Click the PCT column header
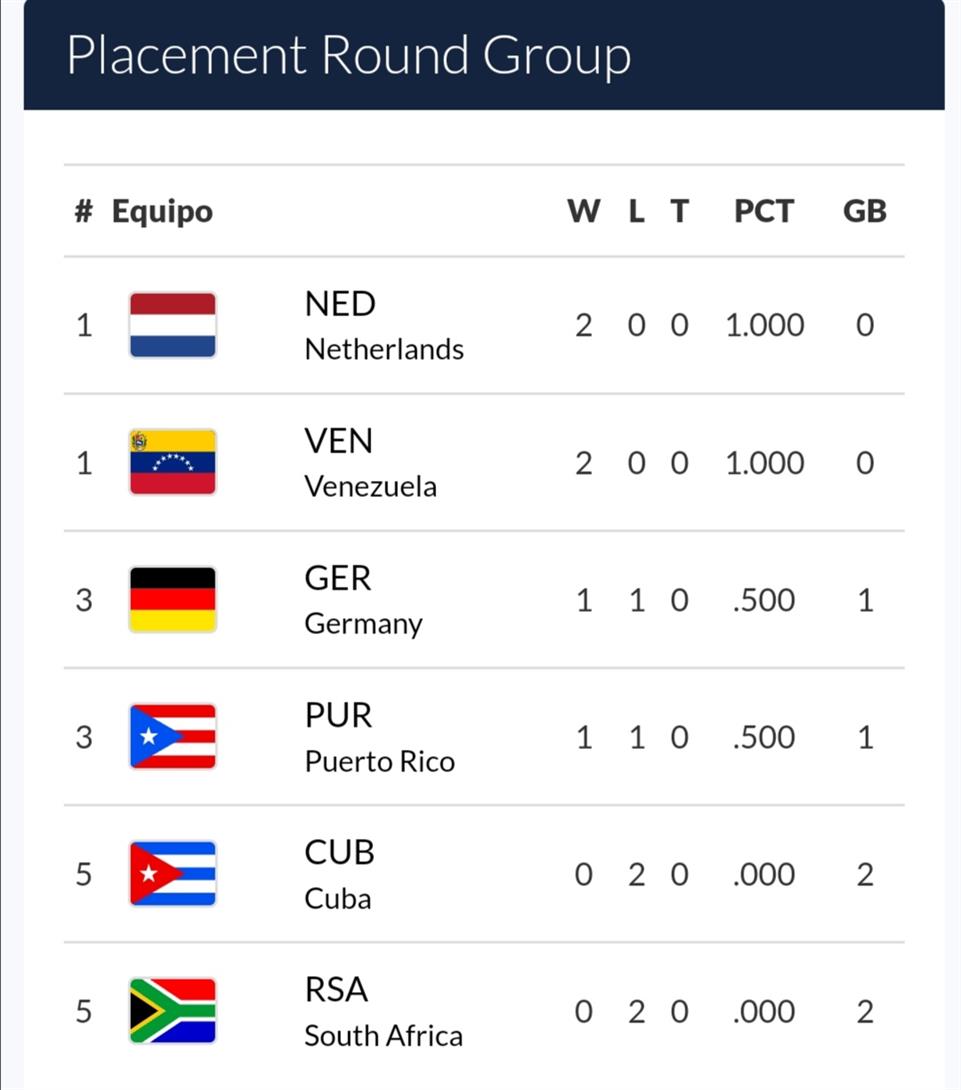The height and width of the screenshot is (1090, 961). point(764,212)
